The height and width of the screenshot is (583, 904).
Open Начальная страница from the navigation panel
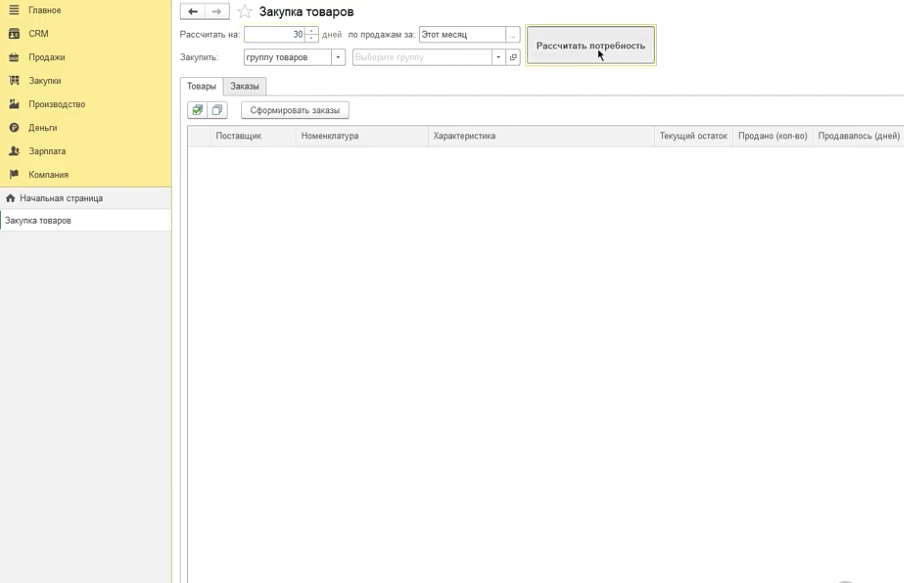61,198
